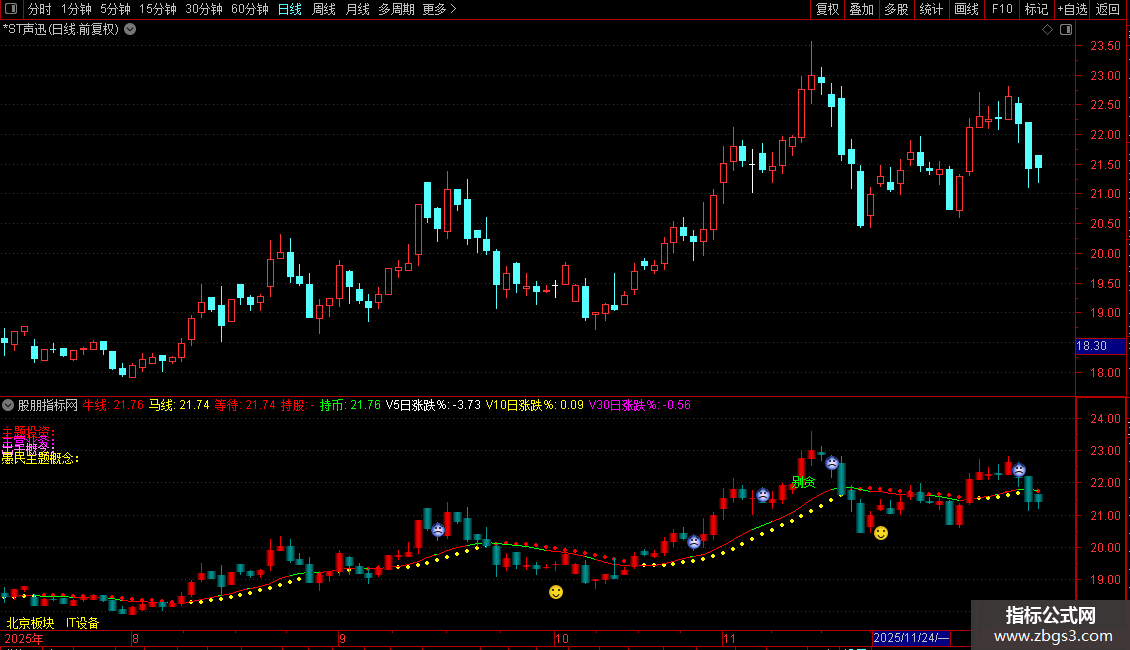Click the 标记 mark button
This screenshot has width=1130, height=650.
(x=1036, y=9)
